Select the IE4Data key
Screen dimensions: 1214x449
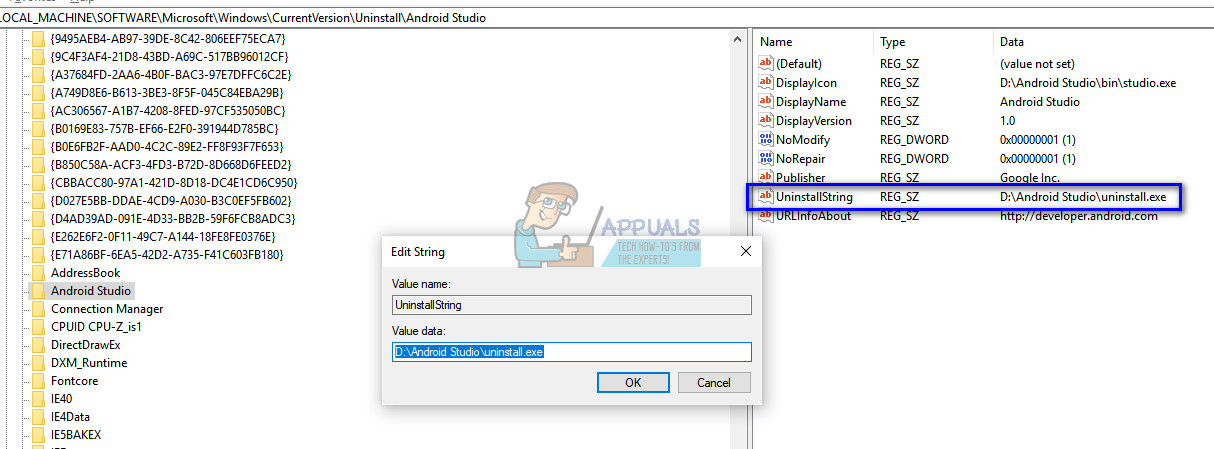70,417
